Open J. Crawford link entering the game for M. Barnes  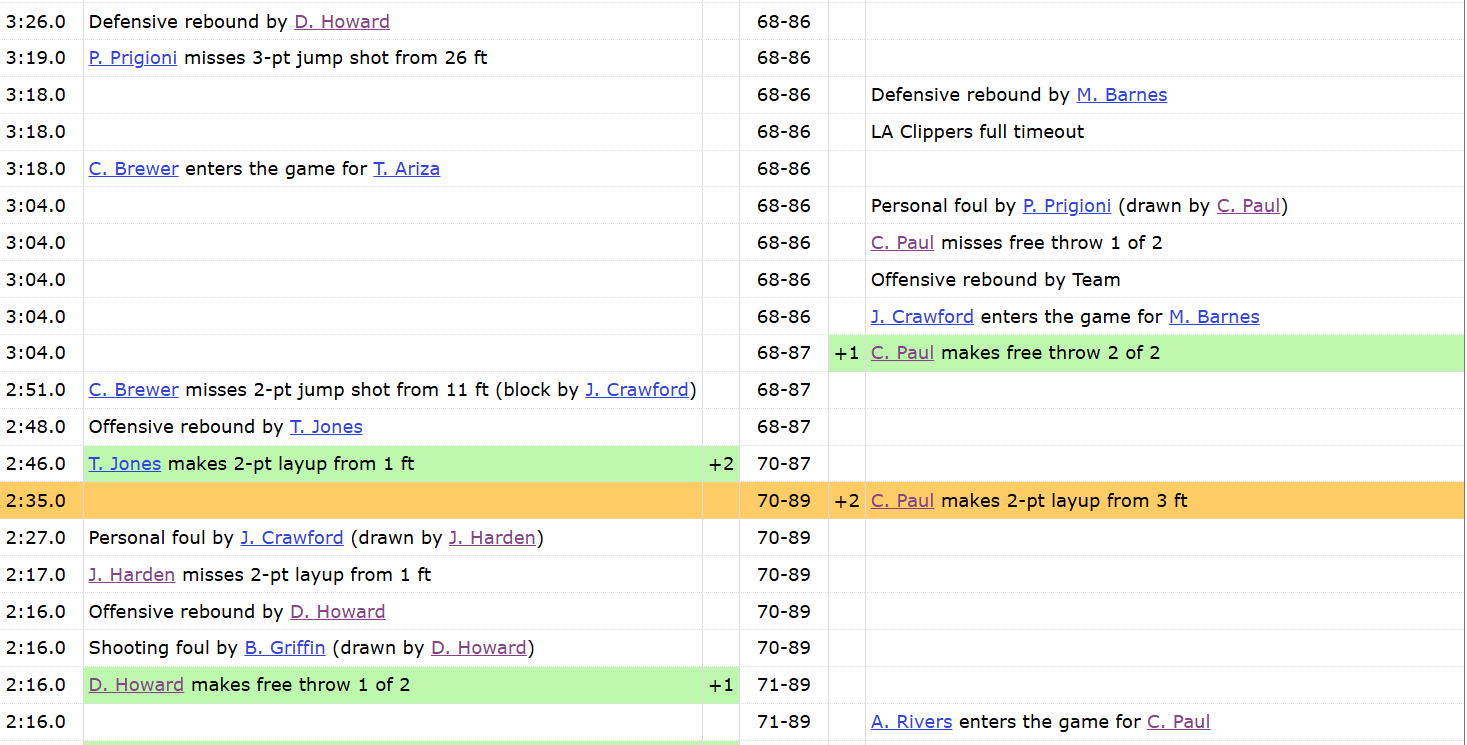pyautogui.click(x=922, y=317)
